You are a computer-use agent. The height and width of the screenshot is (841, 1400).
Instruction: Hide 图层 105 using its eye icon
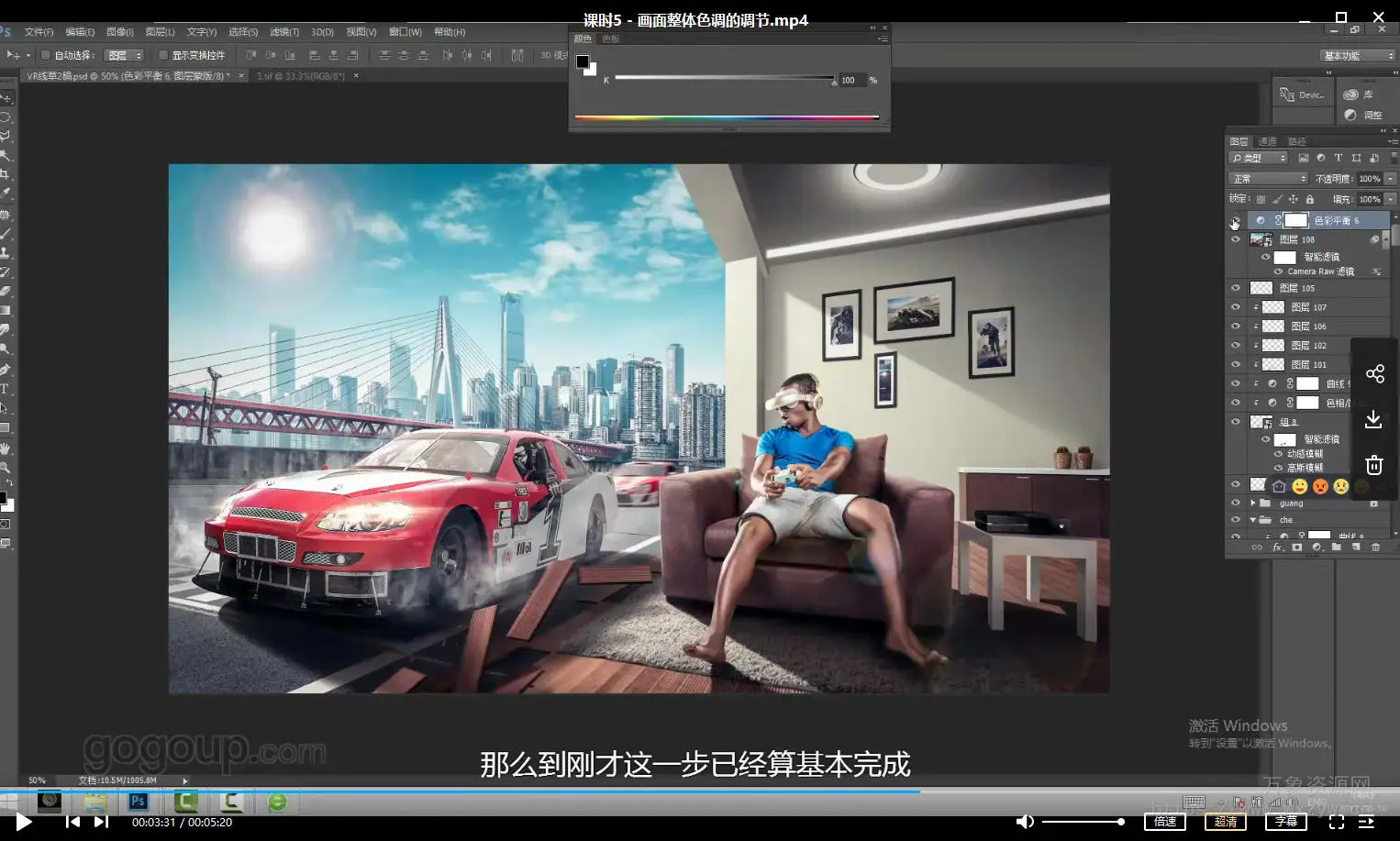tap(1235, 288)
